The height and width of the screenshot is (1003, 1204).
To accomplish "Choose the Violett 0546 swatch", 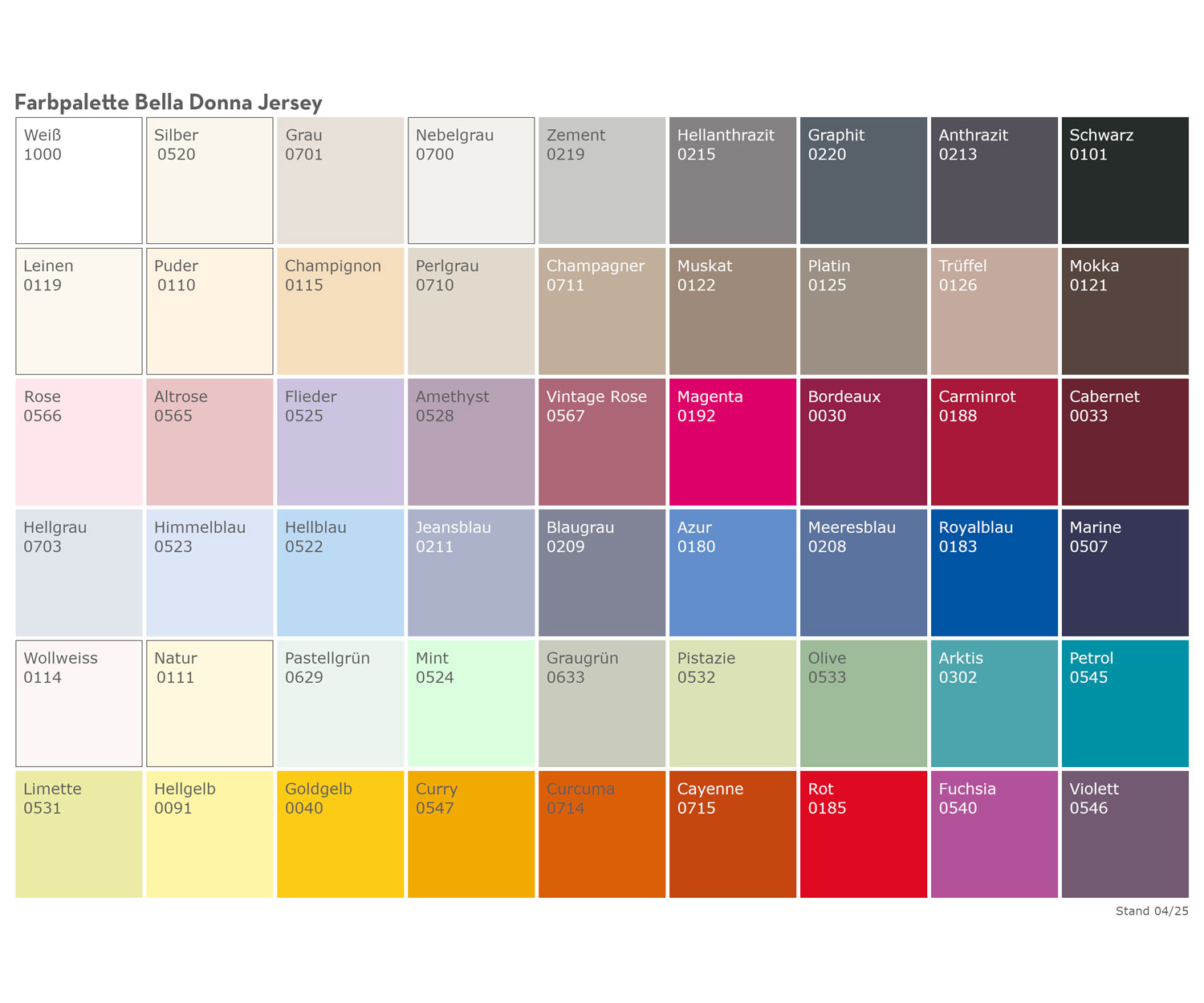I will click(1125, 834).
